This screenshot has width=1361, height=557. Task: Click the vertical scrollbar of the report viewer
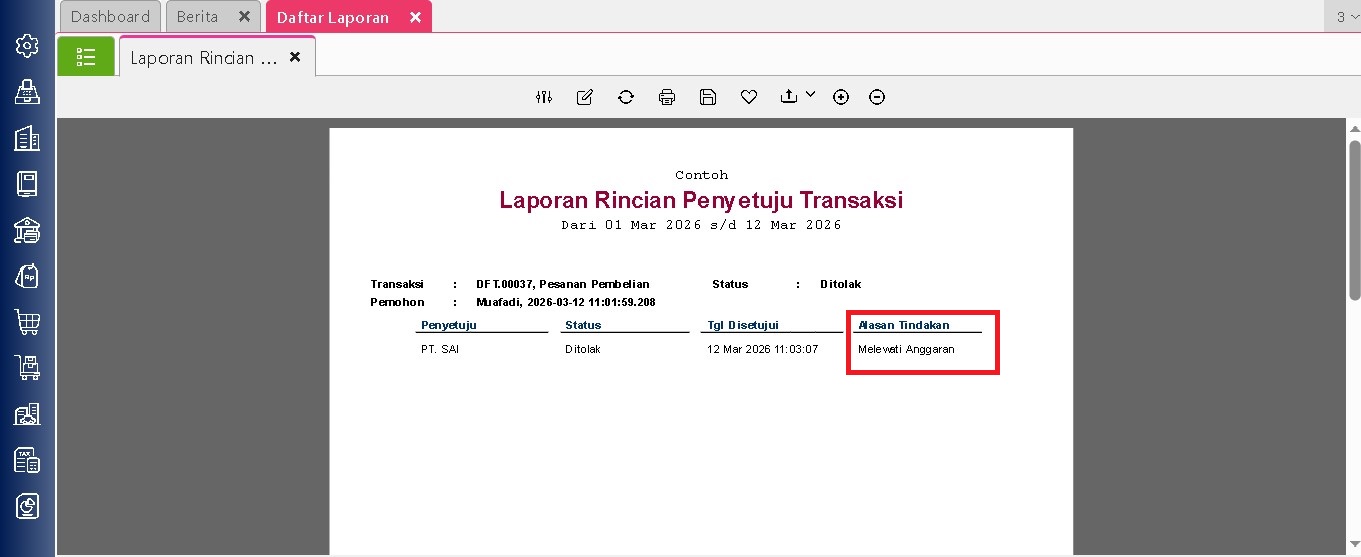[1355, 220]
